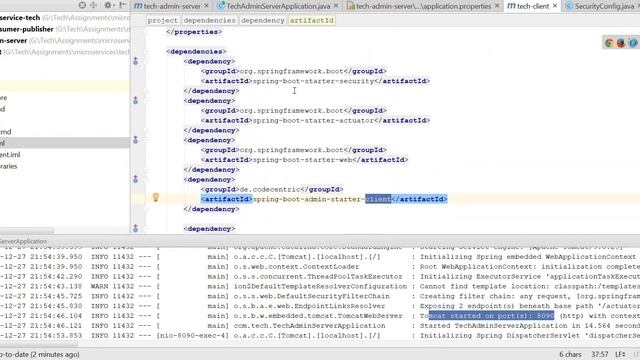This screenshot has width=640, height=360.
Task: Select sumer-publisher project in tree
Action: click(65, 29)
